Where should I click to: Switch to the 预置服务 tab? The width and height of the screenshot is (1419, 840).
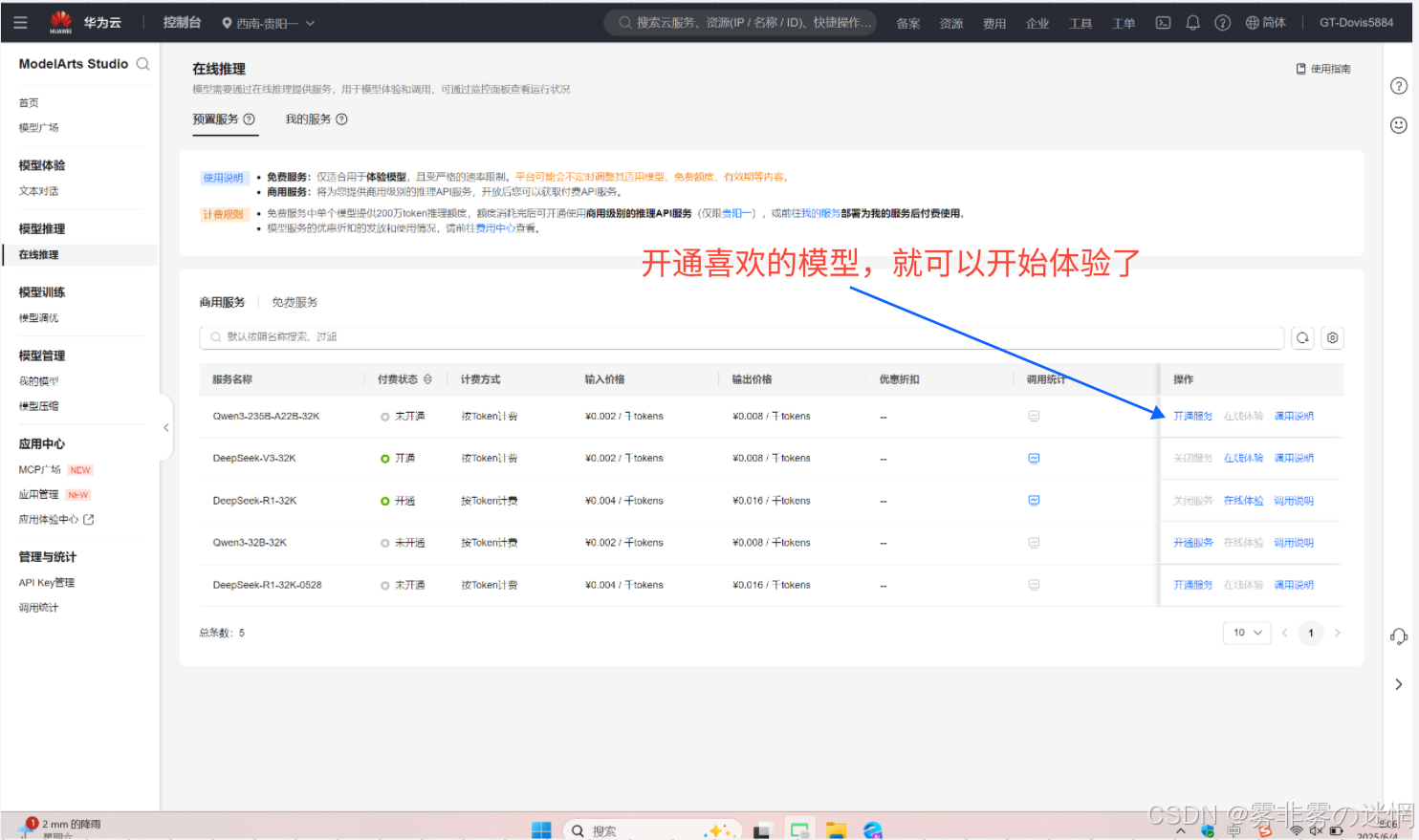coord(215,119)
